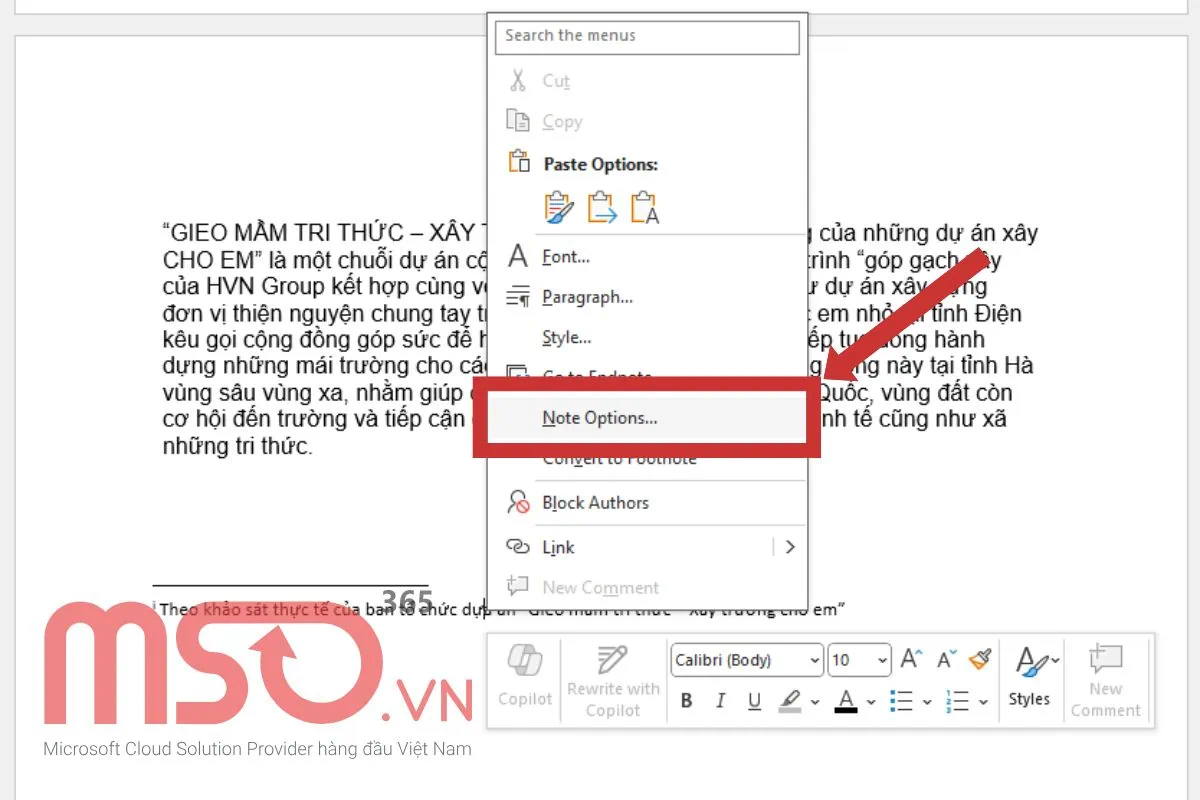Toggle Underline formatting

pos(754,701)
